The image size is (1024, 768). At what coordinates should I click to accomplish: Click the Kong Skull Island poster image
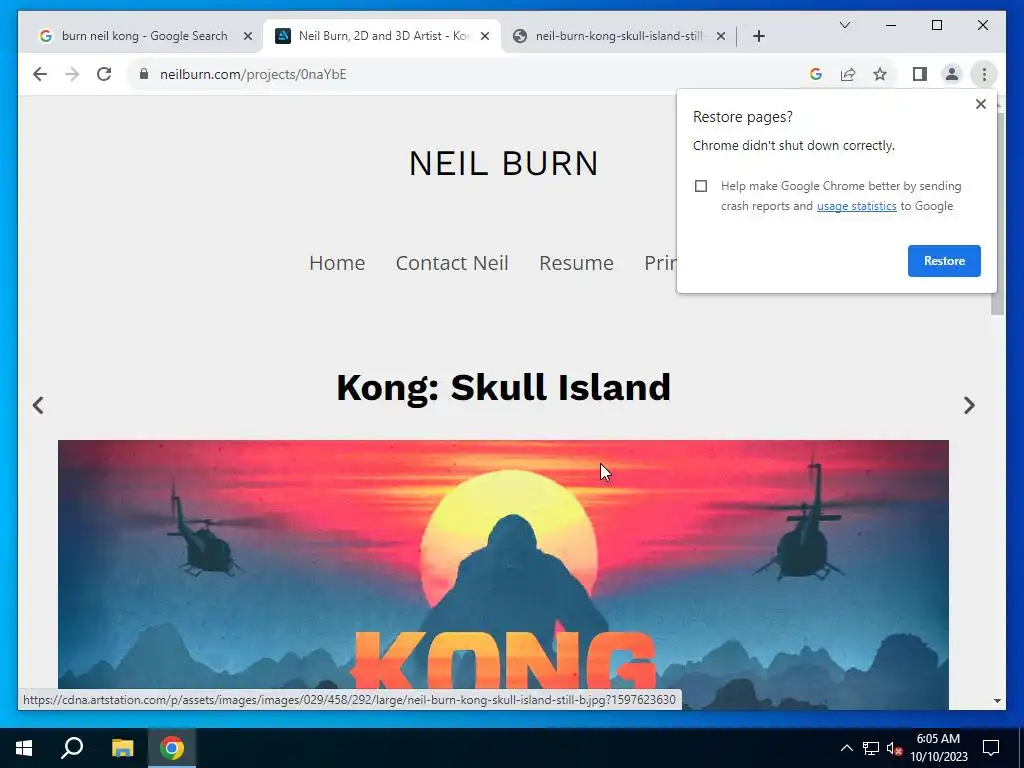click(503, 575)
